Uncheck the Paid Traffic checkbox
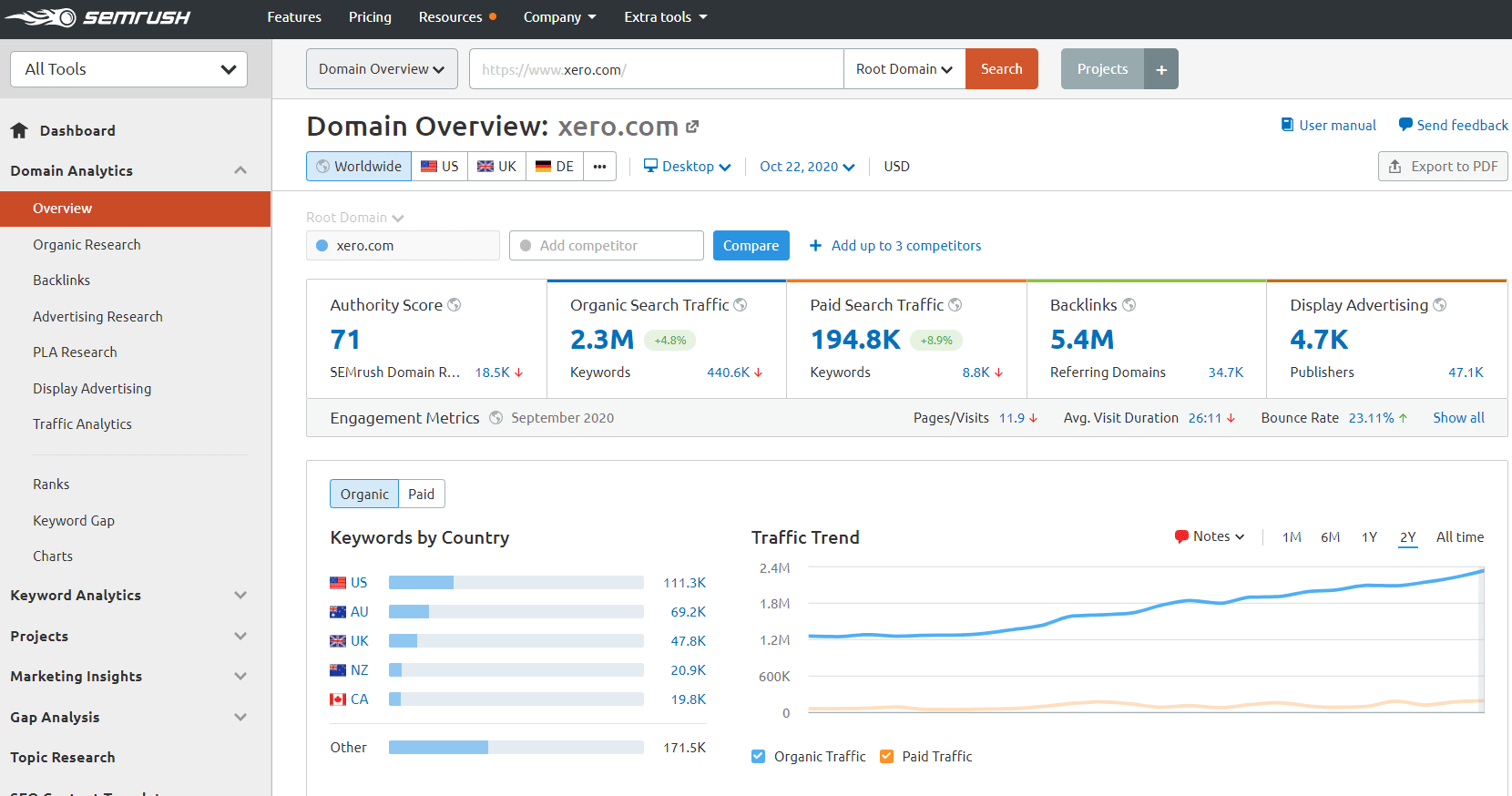Image resolution: width=1512 pixels, height=796 pixels. pos(886,756)
